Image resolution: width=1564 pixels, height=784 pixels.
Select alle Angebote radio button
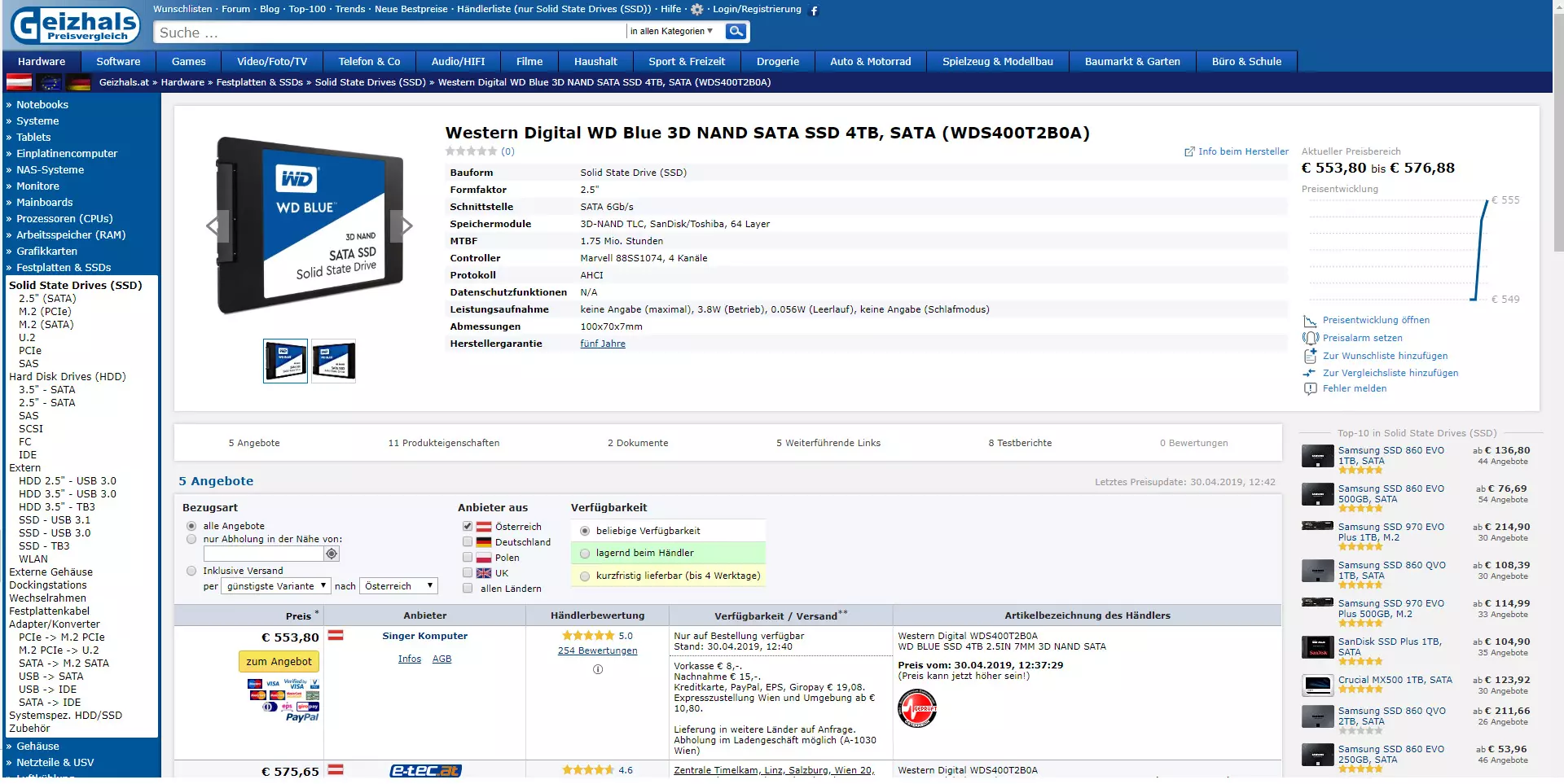[191, 526]
